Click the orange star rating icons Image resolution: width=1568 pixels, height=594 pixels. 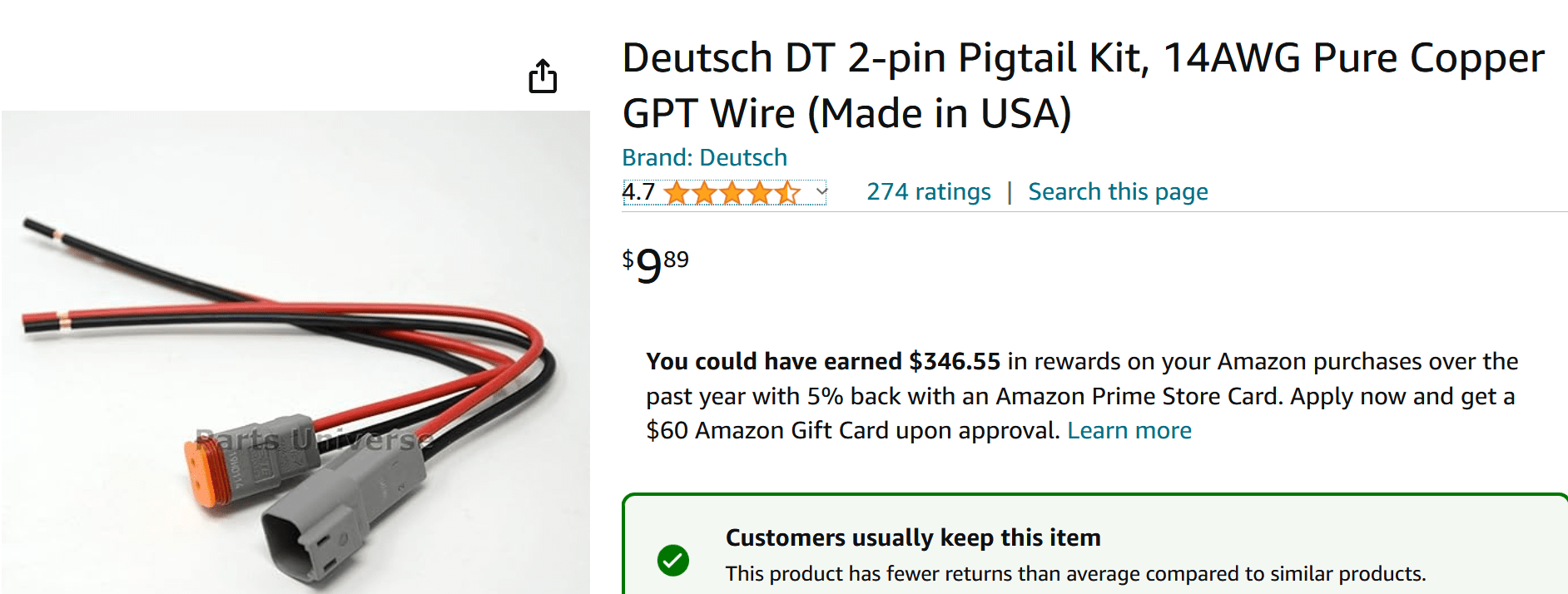pyautogui.click(x=732, y=193)
